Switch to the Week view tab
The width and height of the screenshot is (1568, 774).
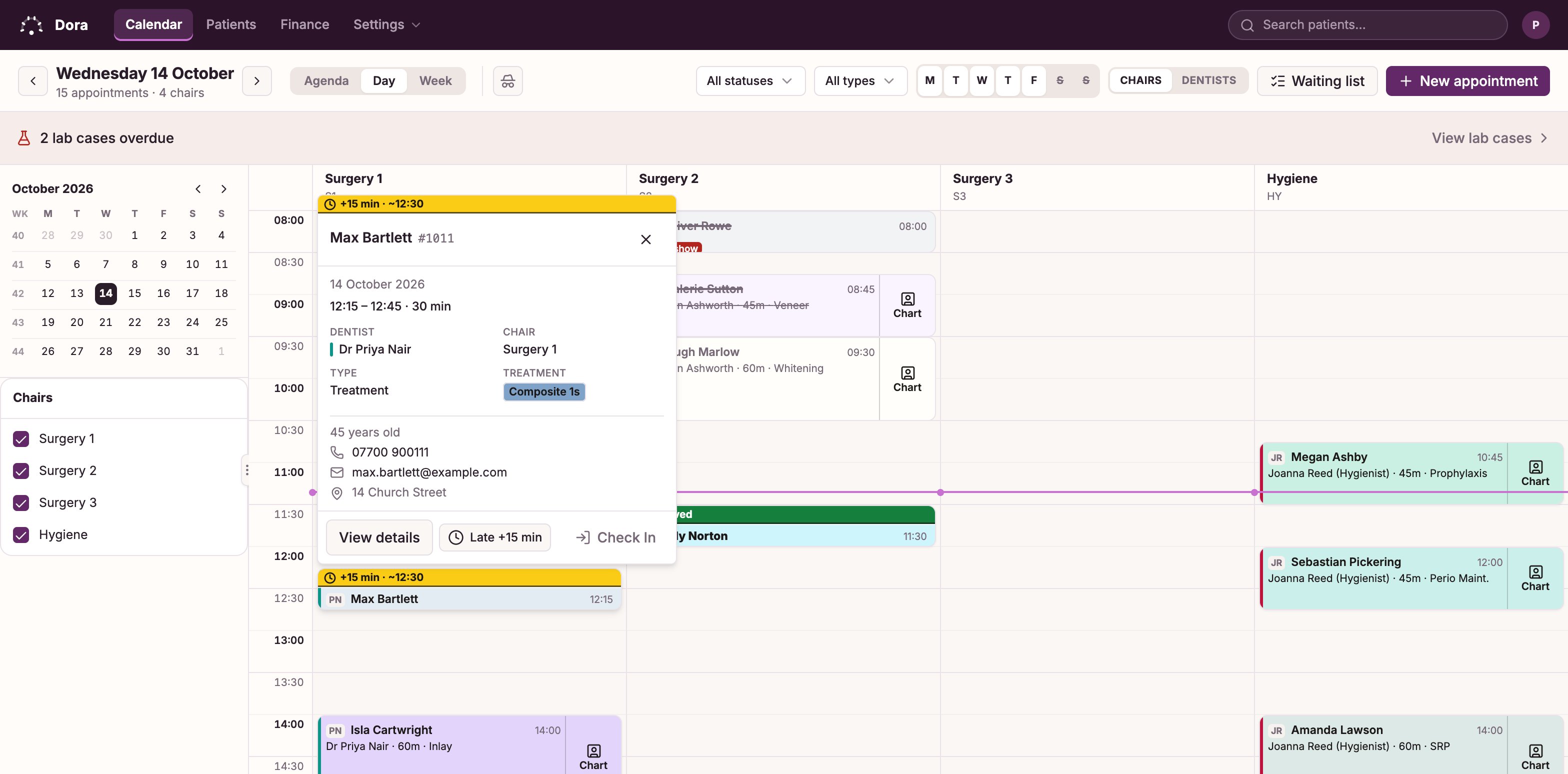435,81
